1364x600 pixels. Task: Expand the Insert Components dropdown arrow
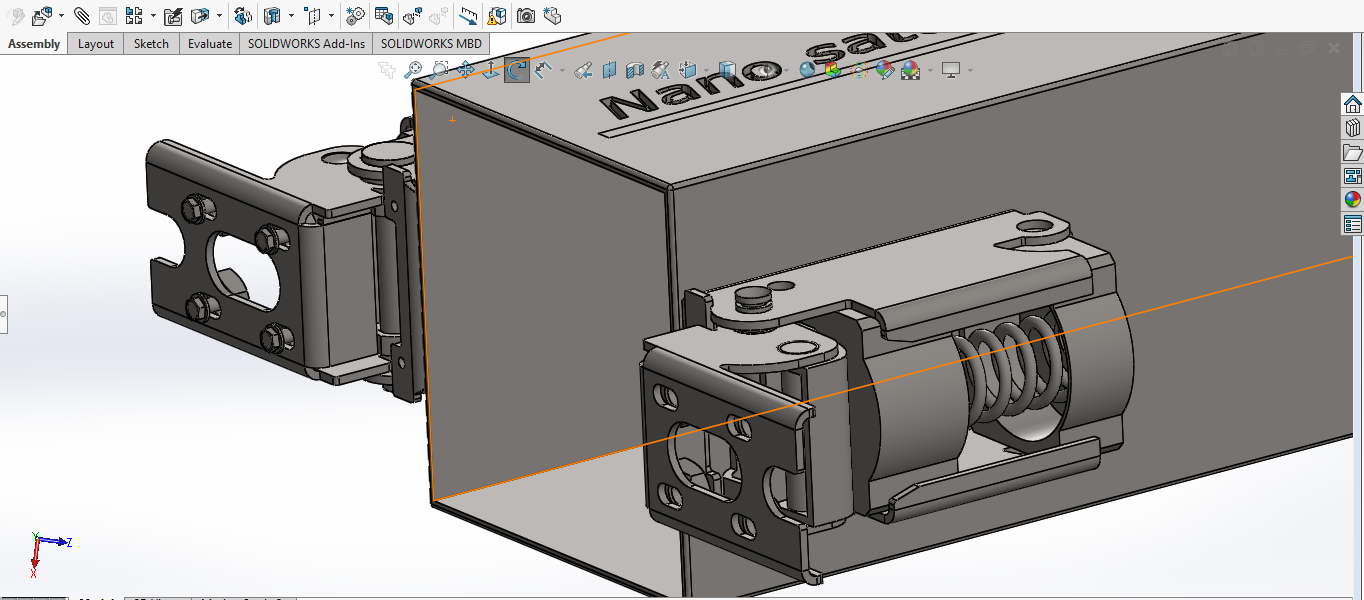(62, 16)
